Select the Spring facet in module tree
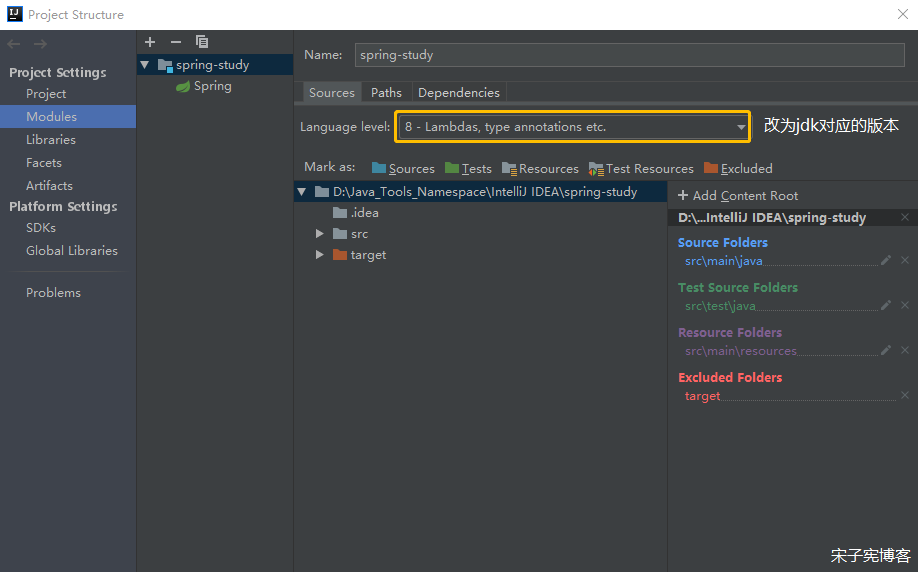 pyautogui.click(x=212, y=86)
